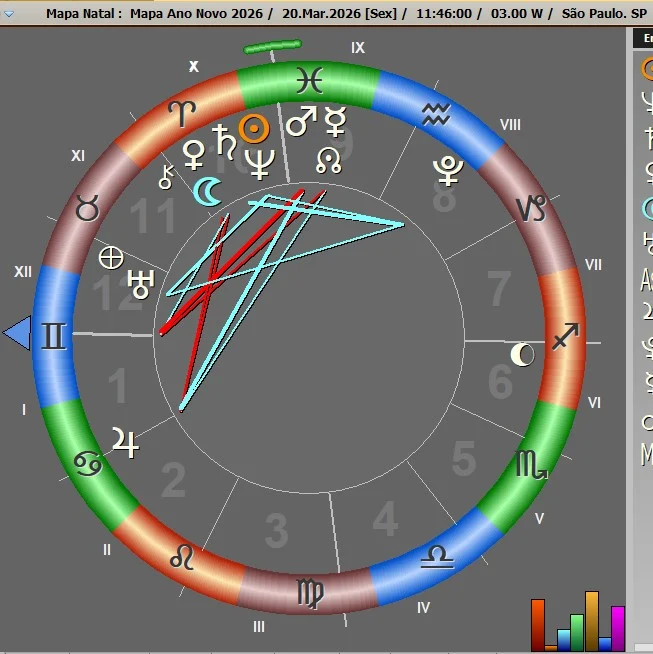The image size is (653, 654).
Task: Open the dropdown arrow beside Mapa Natal
Action: coord(9,14)
